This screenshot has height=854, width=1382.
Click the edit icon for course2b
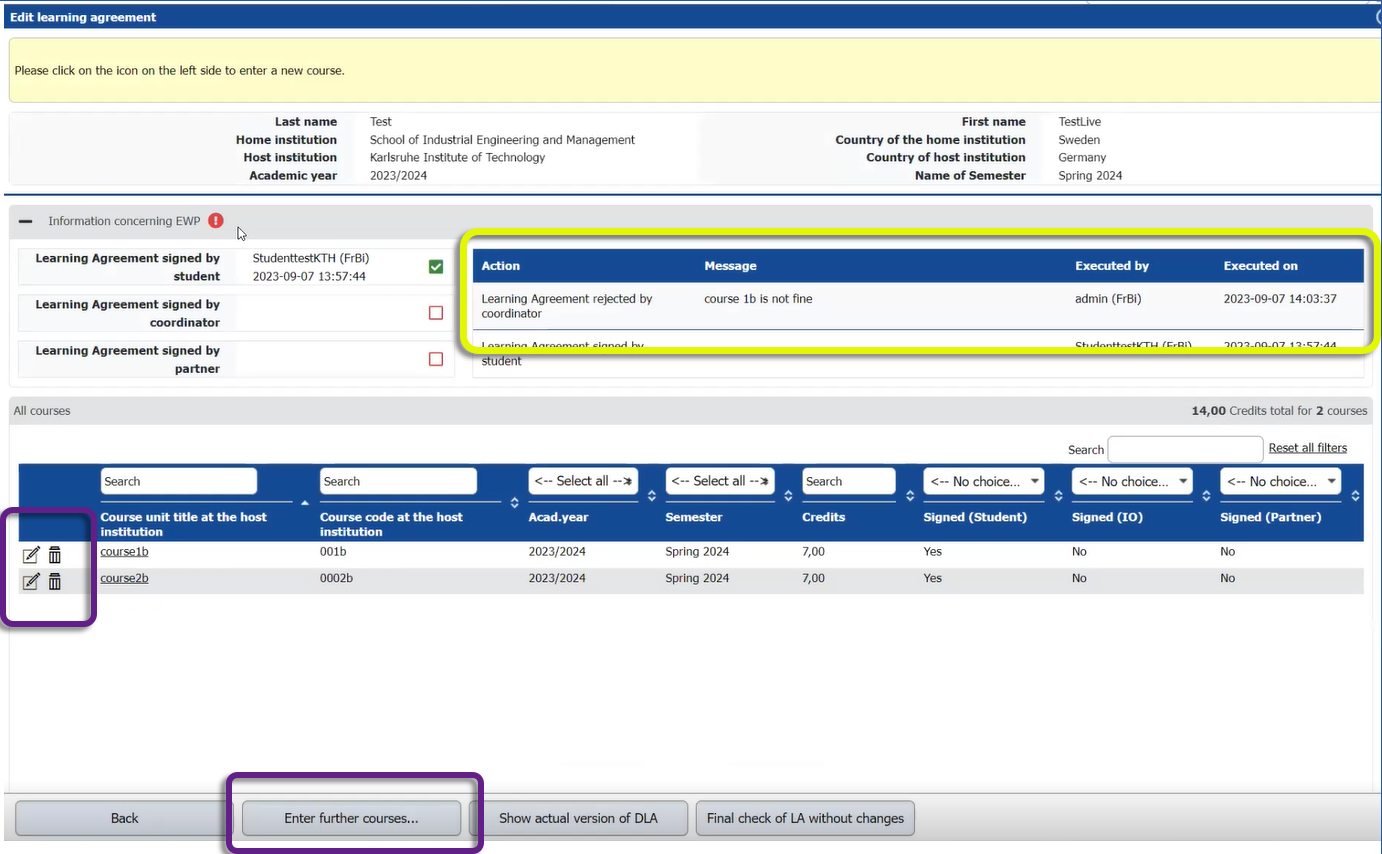(31, 581)
